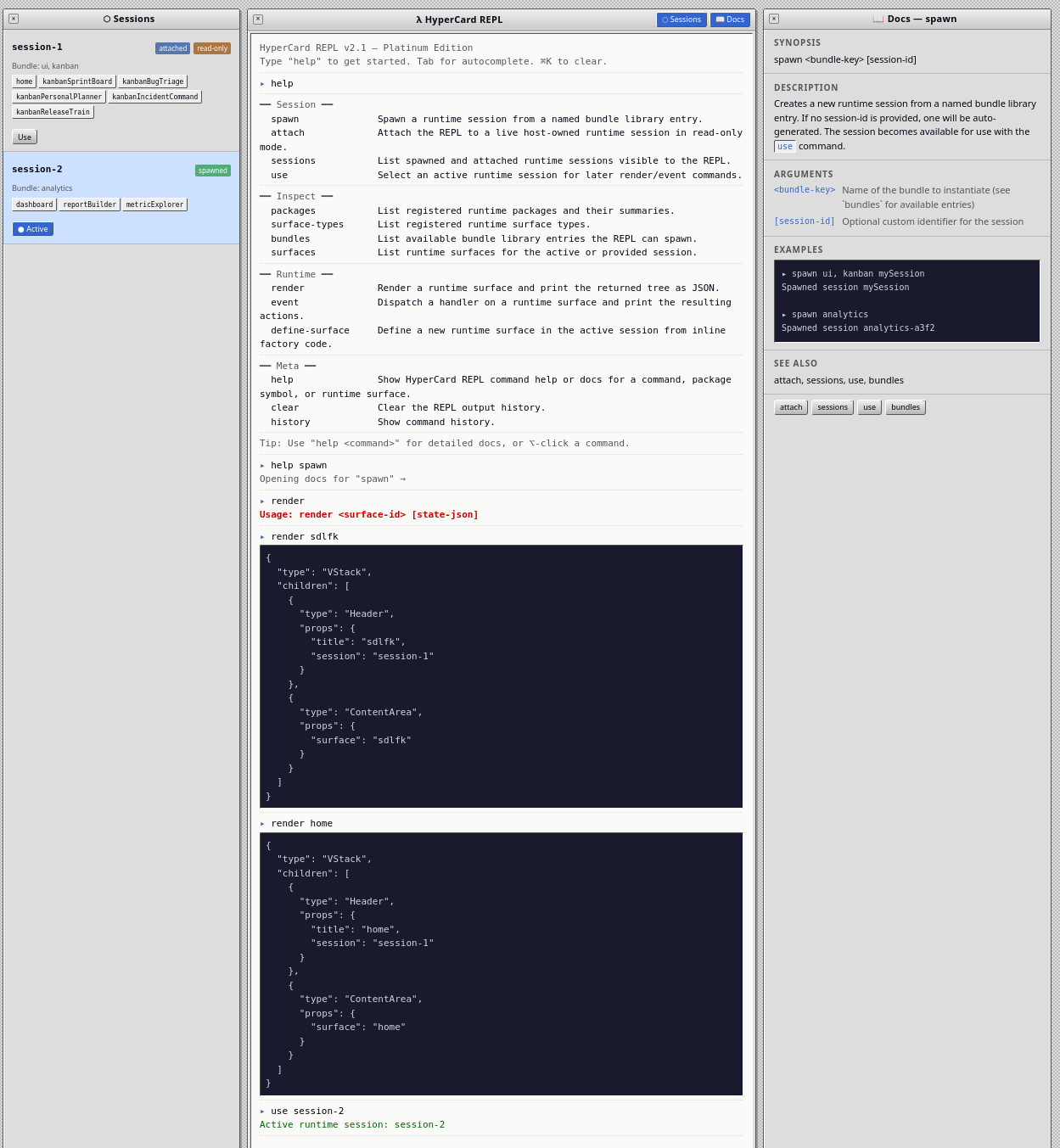Pick the kanbanIncidentCommand surface chip

154,97
